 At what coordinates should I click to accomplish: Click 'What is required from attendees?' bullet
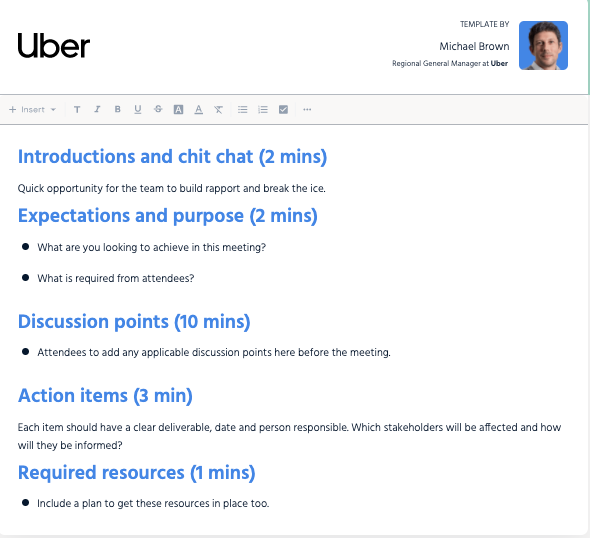click(116, 278)
